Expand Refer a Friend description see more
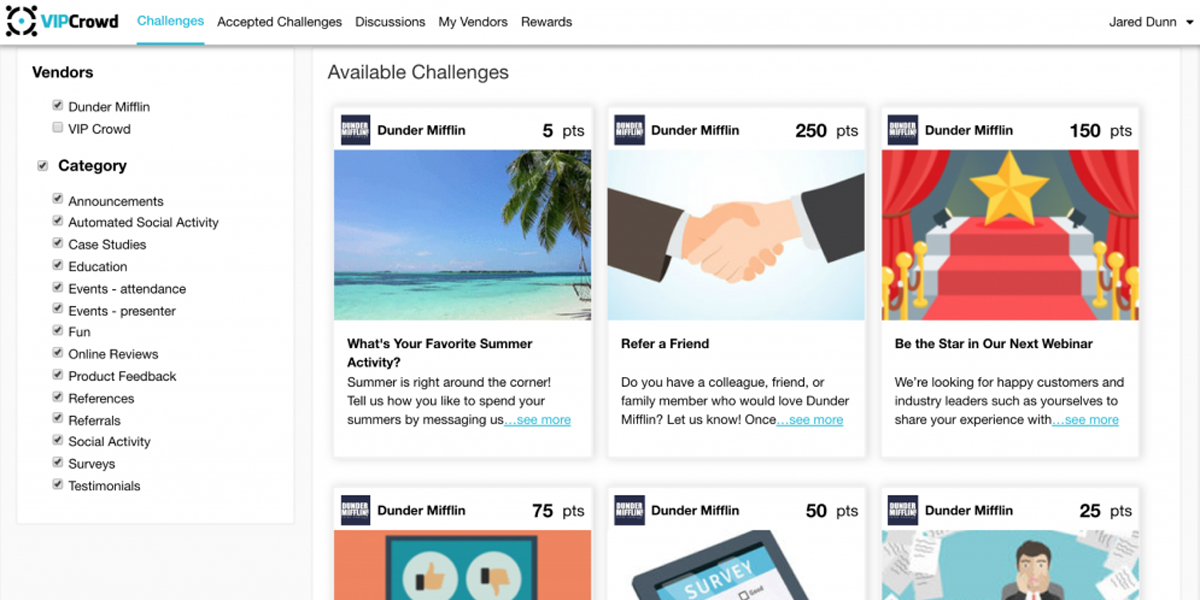1200x600 pixels. tap(810, 420)
